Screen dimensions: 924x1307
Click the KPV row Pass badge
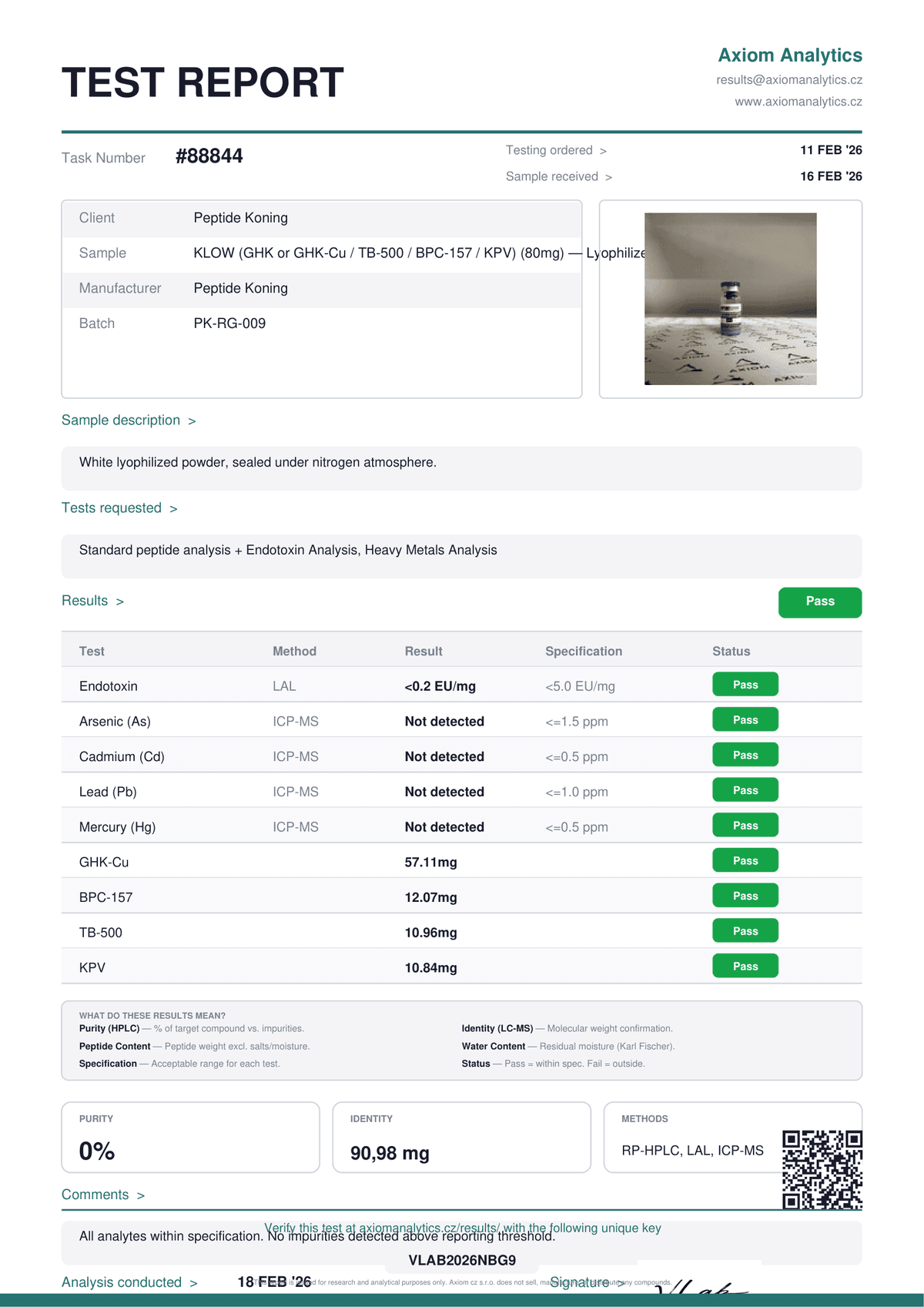click(x=745, y=967)
